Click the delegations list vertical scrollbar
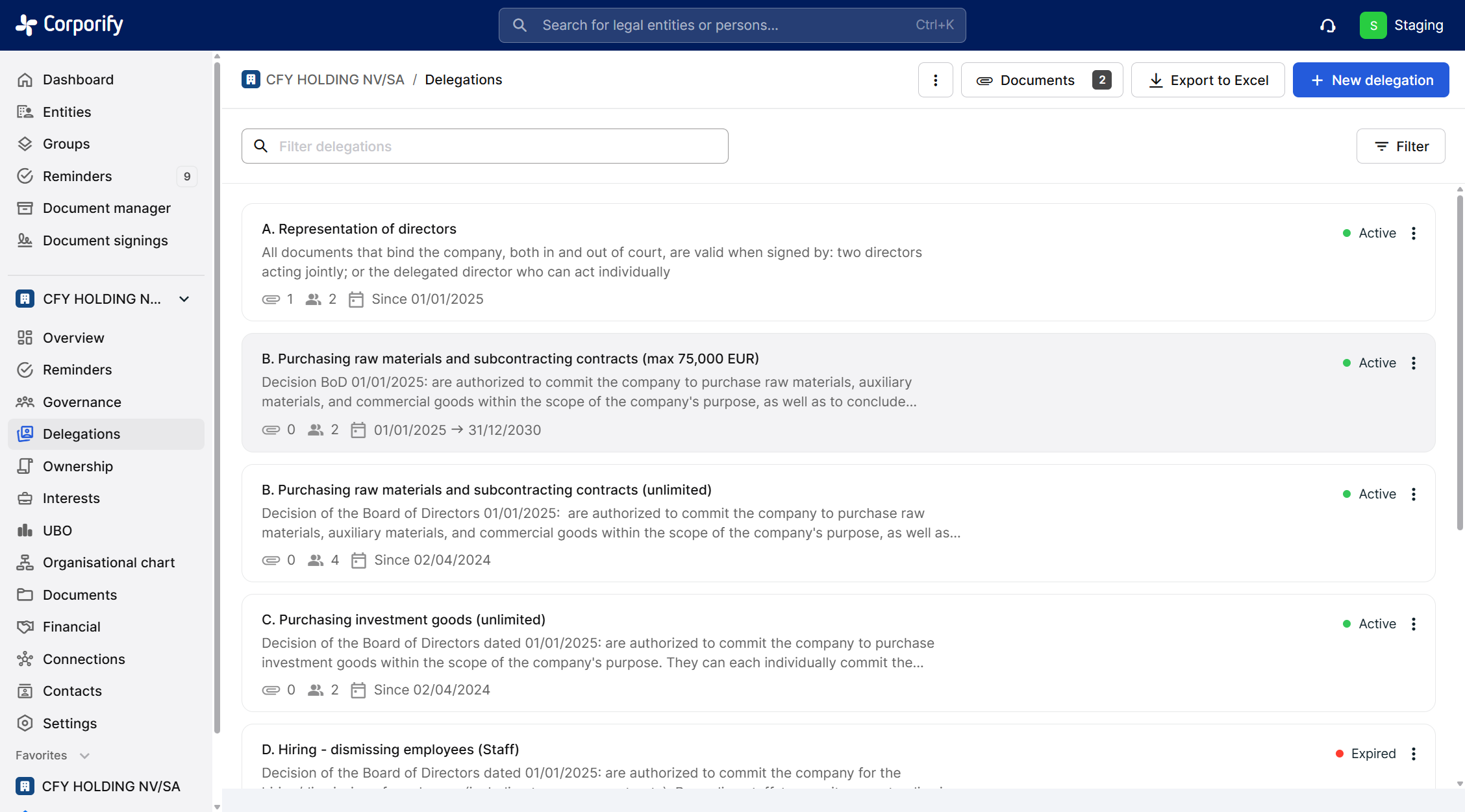 point(1459,363)
